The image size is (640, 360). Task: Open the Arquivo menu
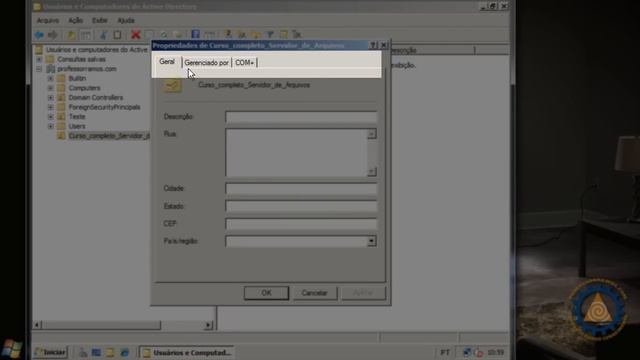point(48,20)
